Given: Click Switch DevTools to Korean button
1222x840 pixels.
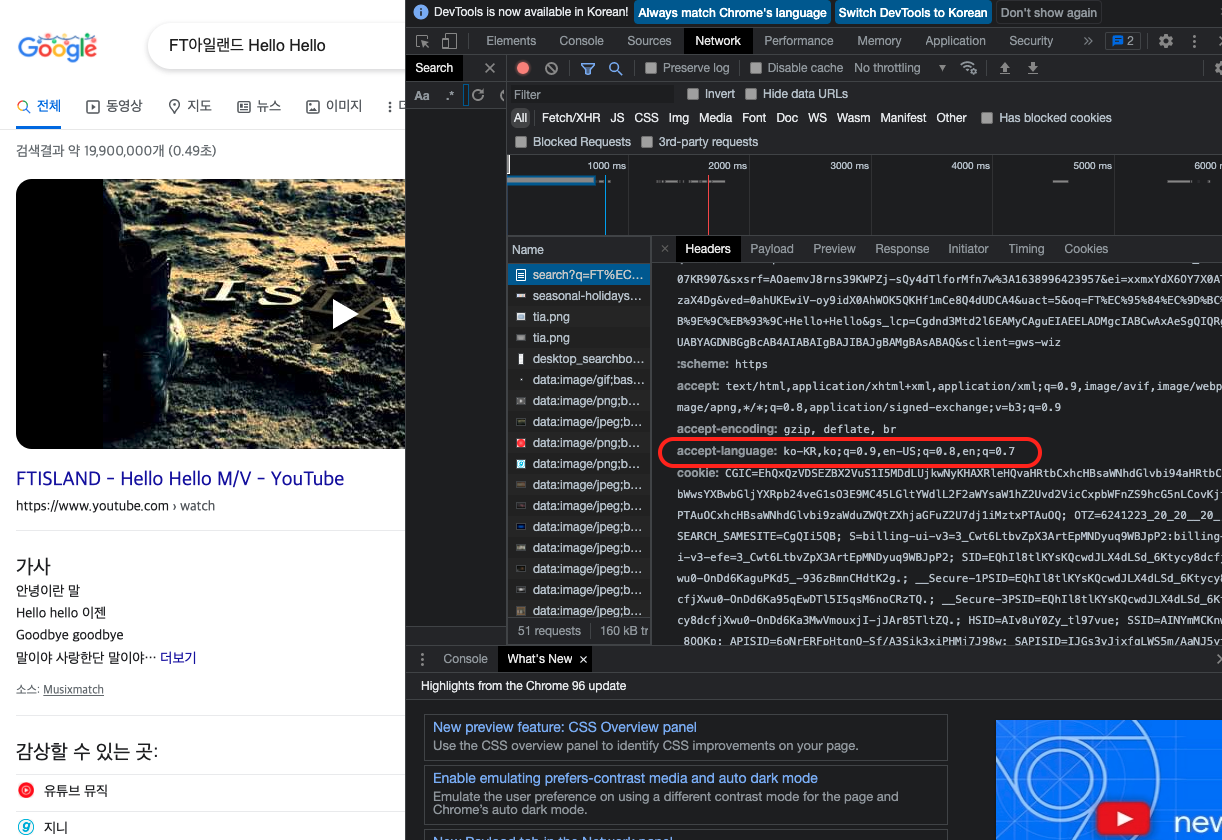Looking at the screenshot, I should tap(913, 13).
